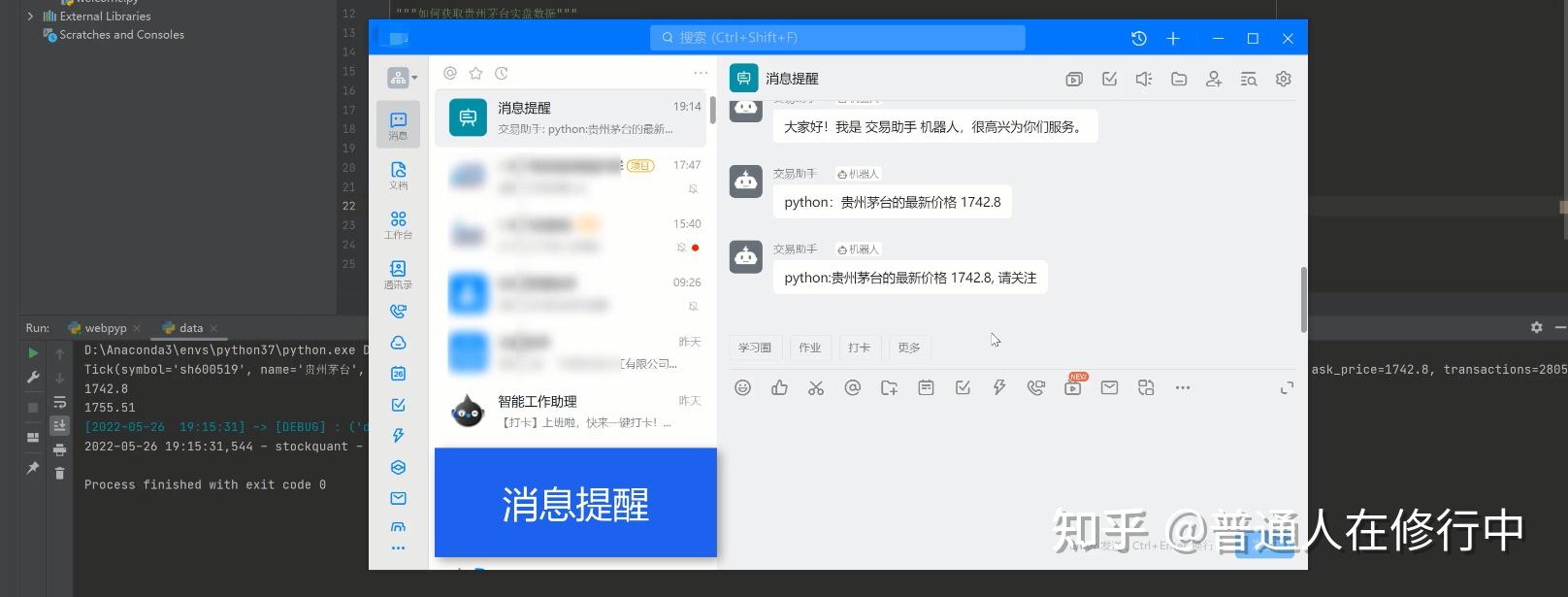Send thumbs-up from chat toolbar
Viewport: 1568px width, 597px height.
click(779, 387)
